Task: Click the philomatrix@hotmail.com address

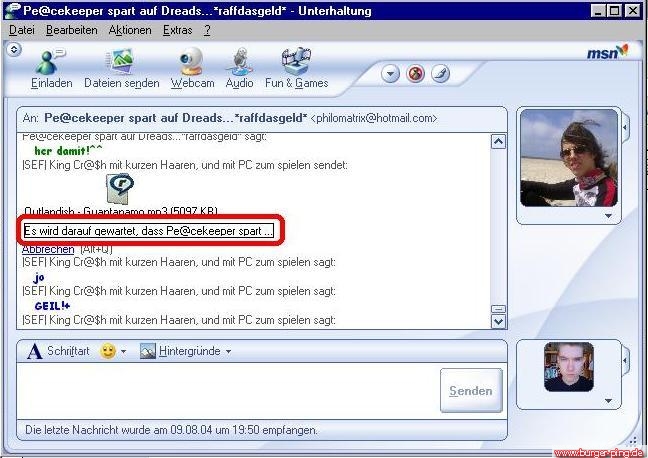Action: pyautogui.click(x=373, y=118)
